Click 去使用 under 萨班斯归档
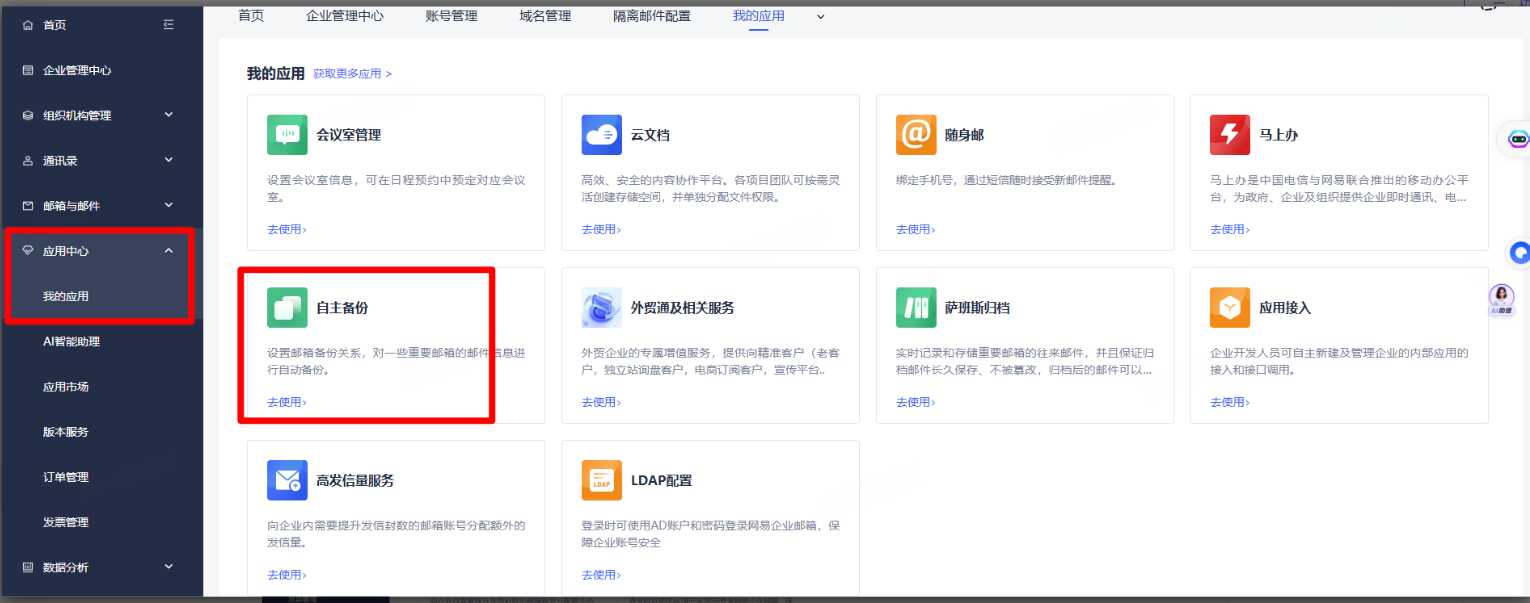 [915, 402]
